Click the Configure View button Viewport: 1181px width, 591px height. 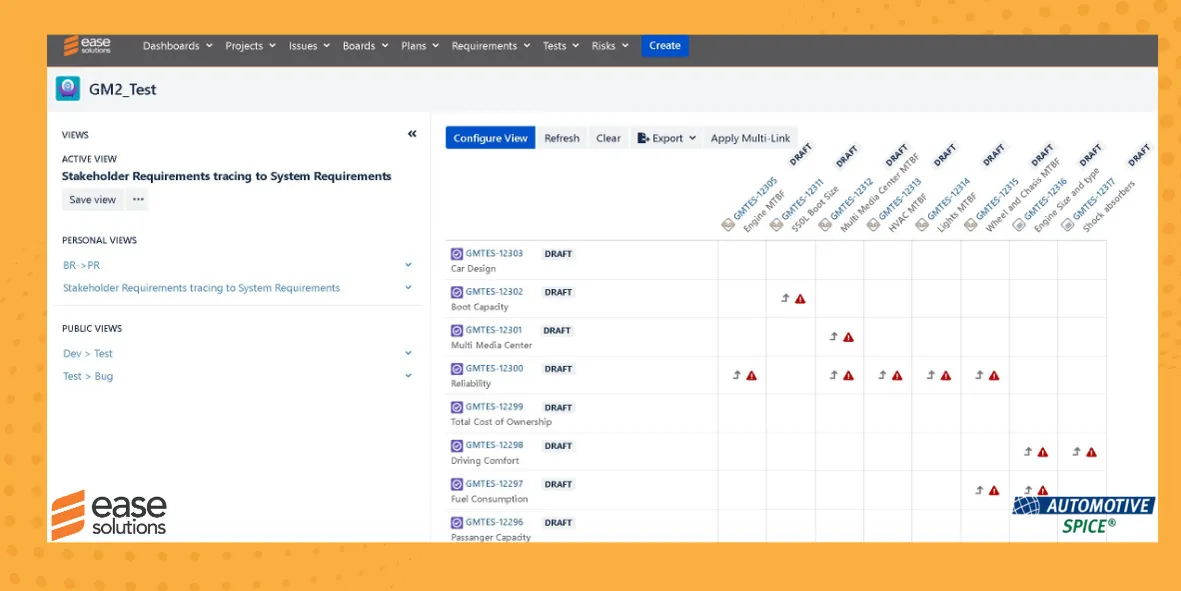click(x=490, y=138)
